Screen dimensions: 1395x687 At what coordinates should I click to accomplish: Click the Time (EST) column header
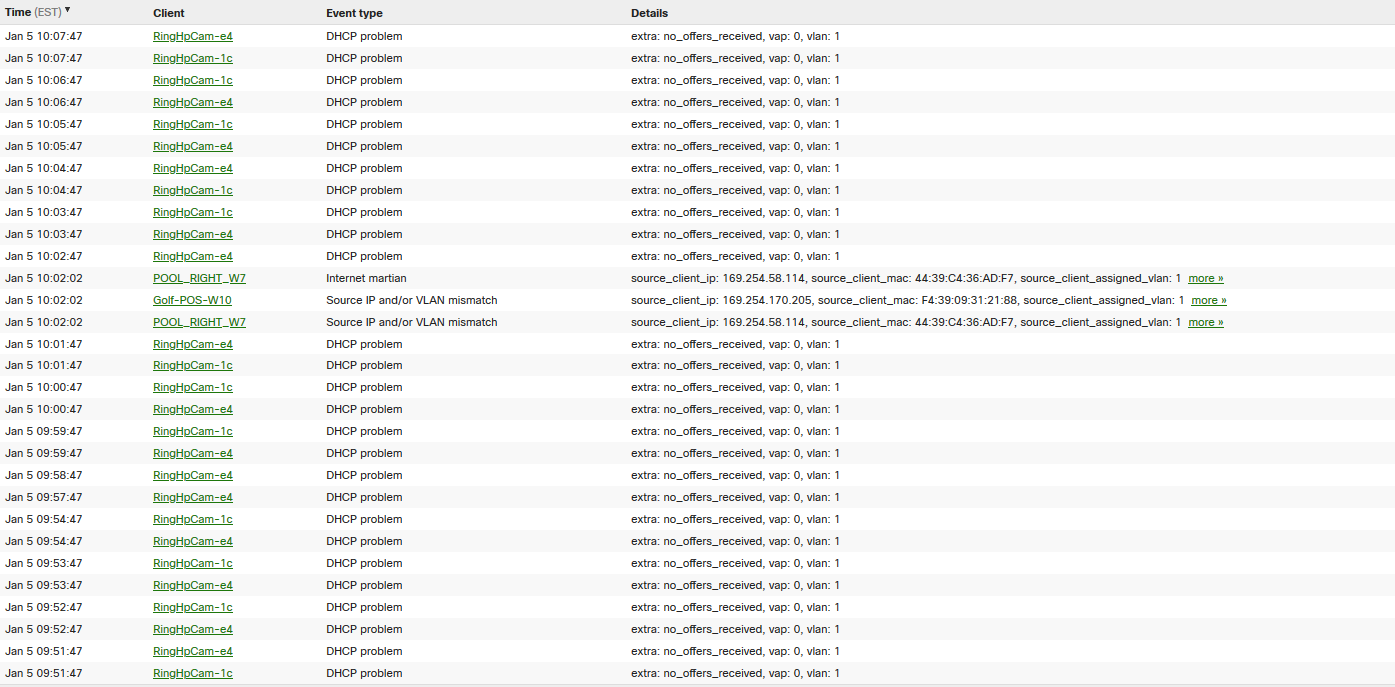(33, 13)
